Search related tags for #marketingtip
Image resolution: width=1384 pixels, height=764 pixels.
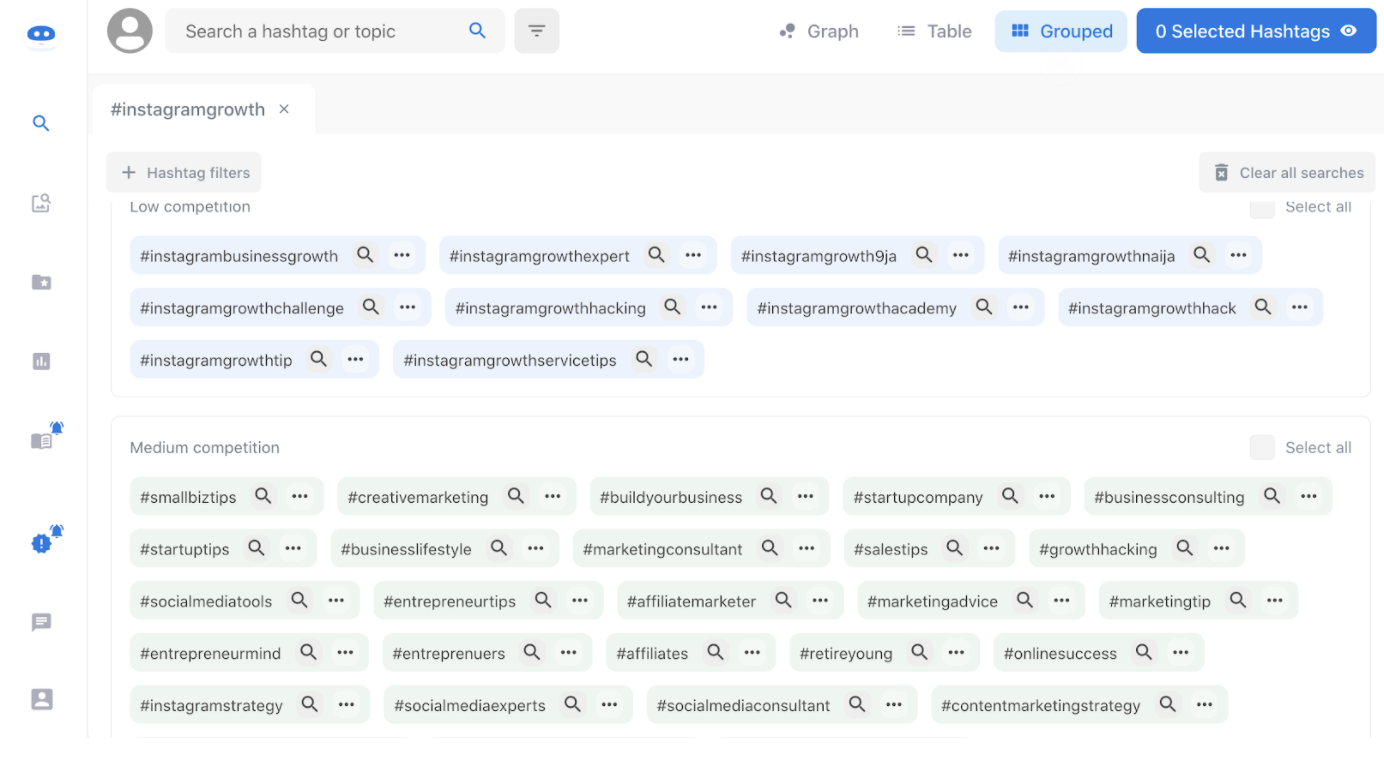pos(1238,600)
